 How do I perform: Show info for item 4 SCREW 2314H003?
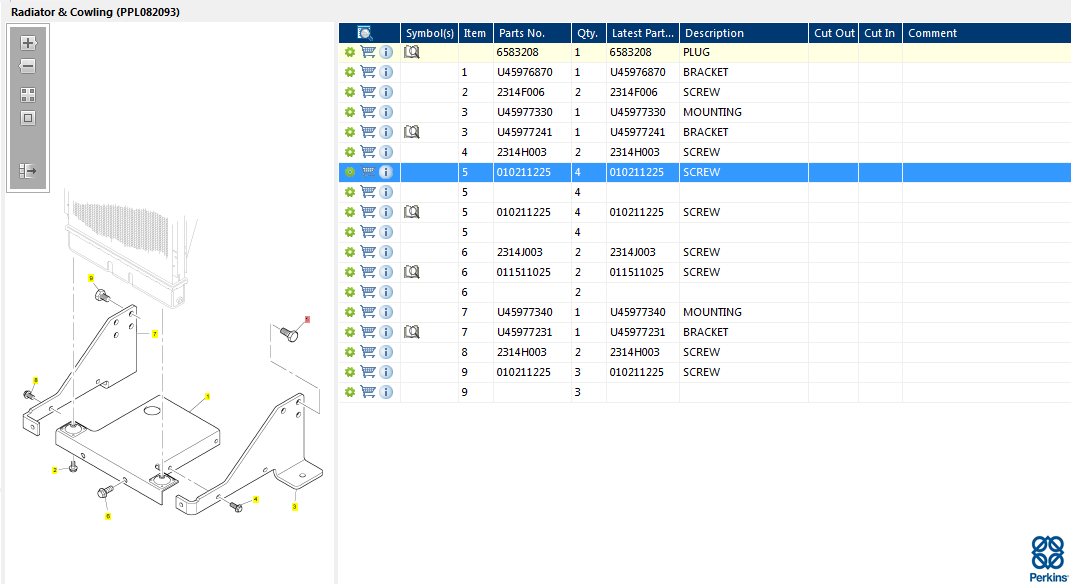[x=386, y=152]
